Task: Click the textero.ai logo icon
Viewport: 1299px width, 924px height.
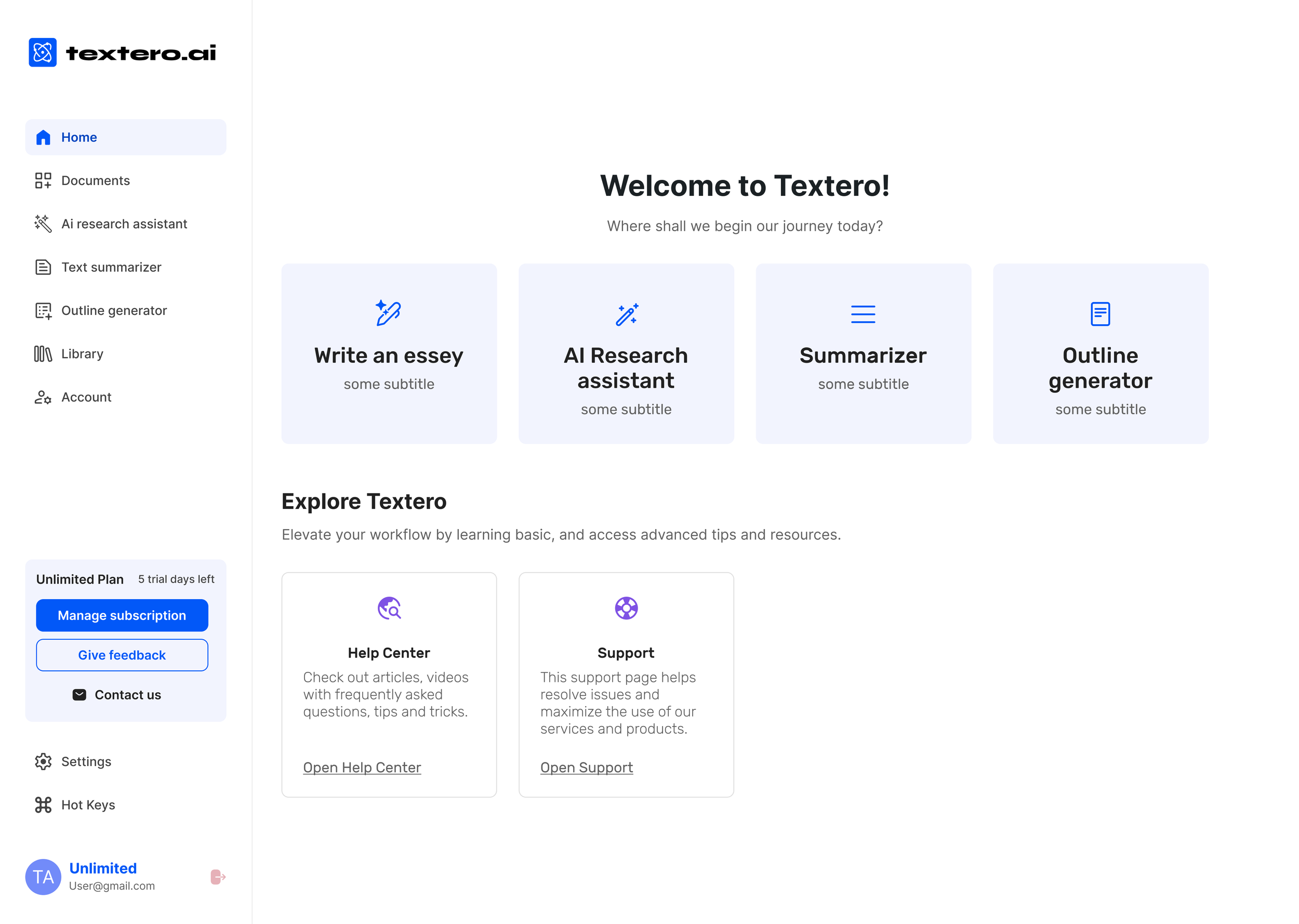Action: 43,52
